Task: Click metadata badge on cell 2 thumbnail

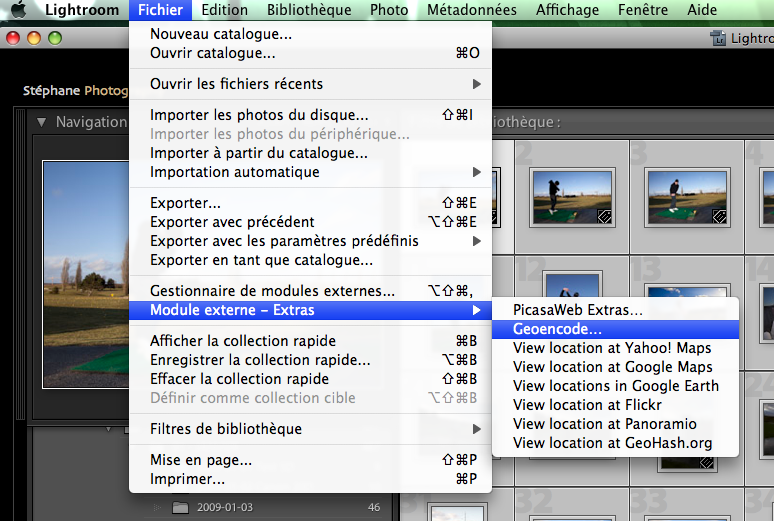Action: [x=604, y=216]
